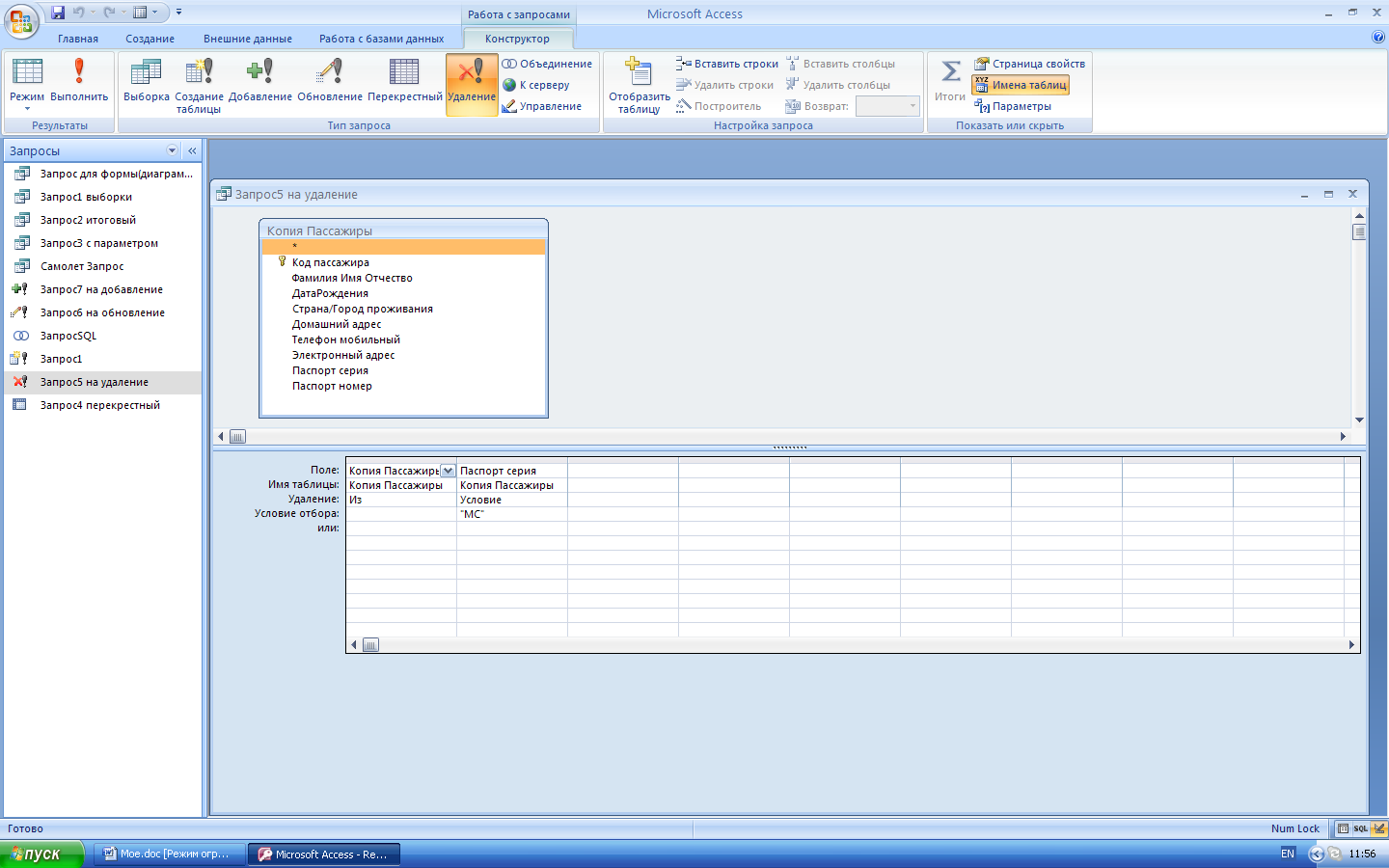Click the Office button logo
1389x868 pixels.
coord(20,20)
